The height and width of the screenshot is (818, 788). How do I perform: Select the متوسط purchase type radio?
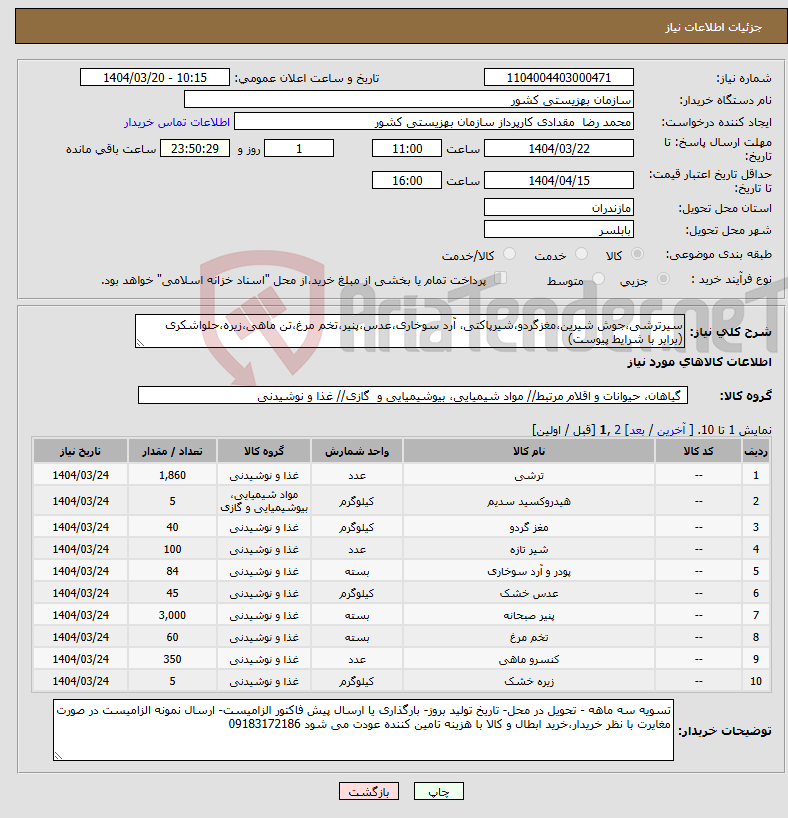(x=599, y=279)
